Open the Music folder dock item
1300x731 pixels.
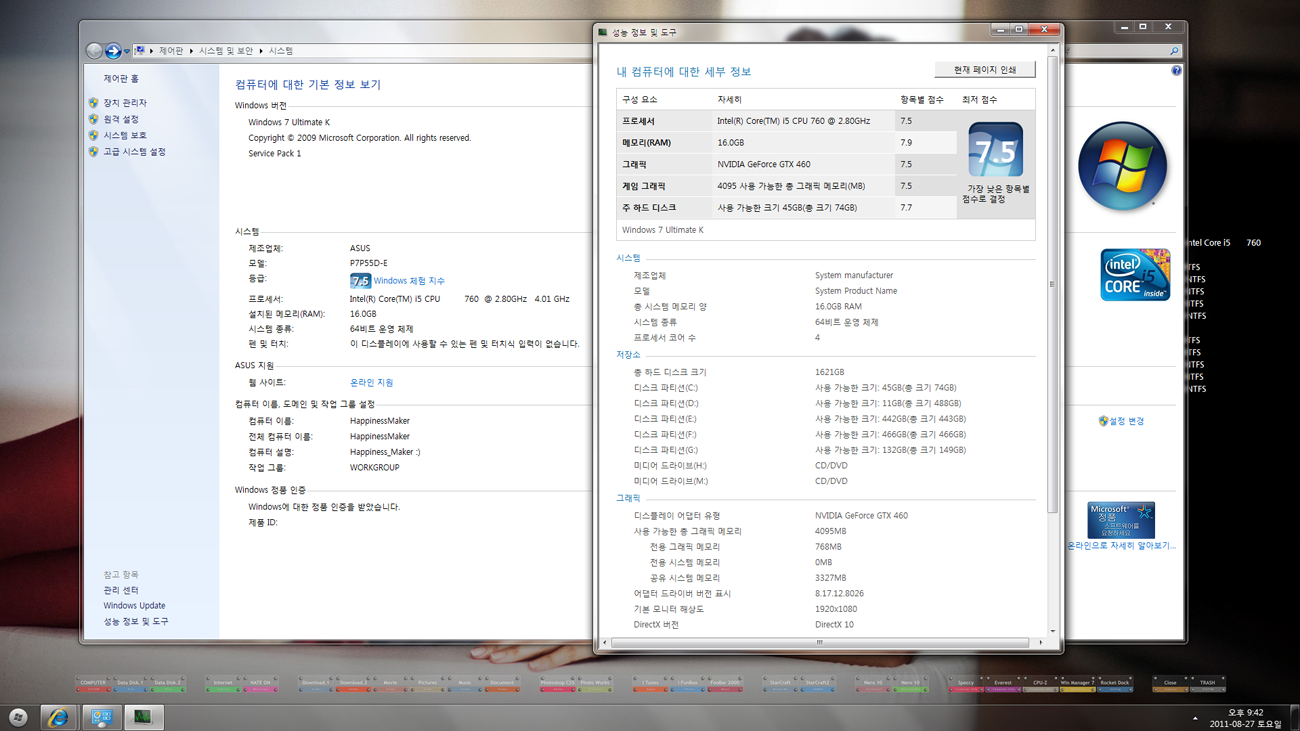[465, 685]
